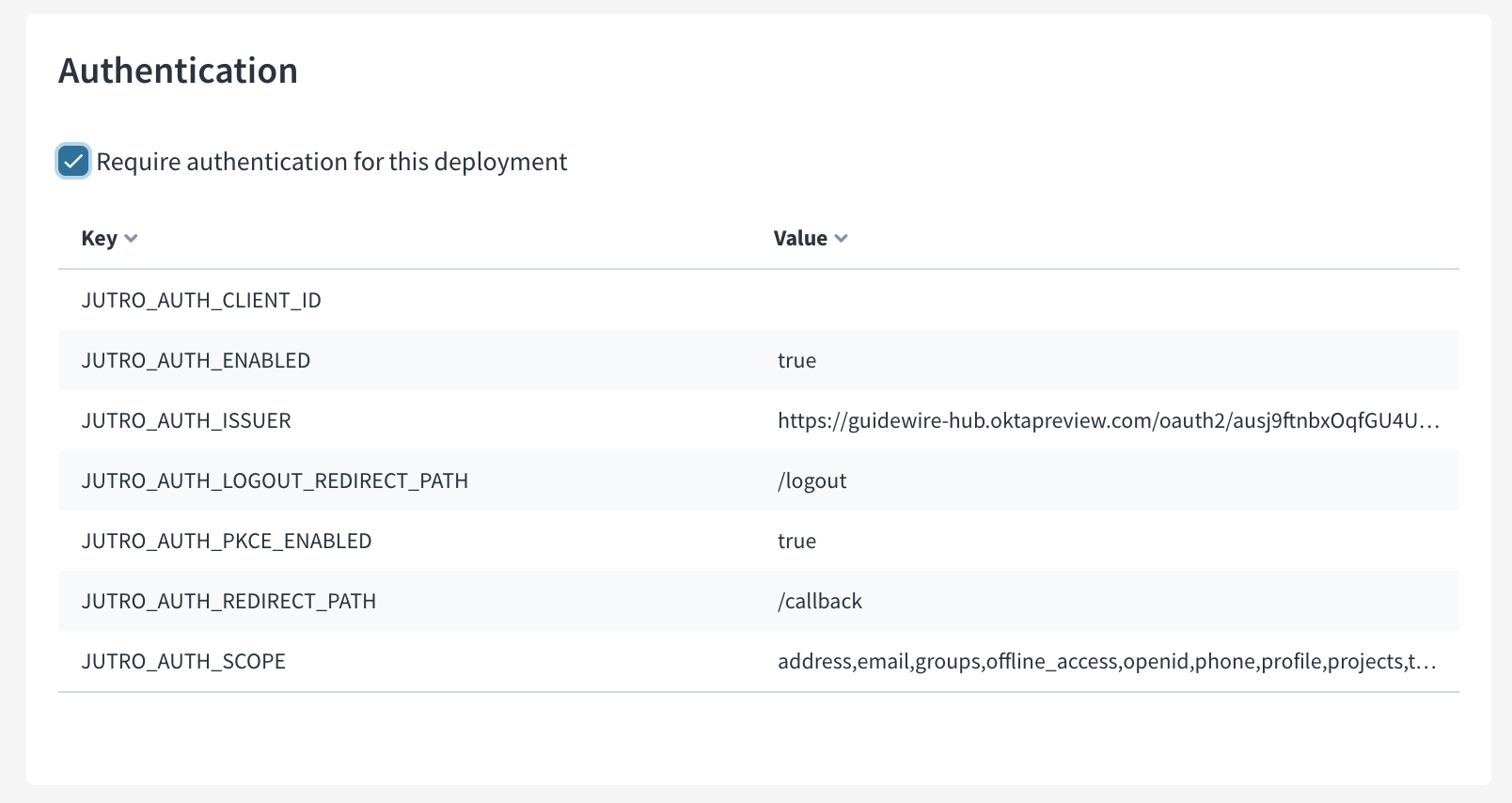Select the JUTRO_AUTH_PKCE_ENABLED key

tap(227, 541)
